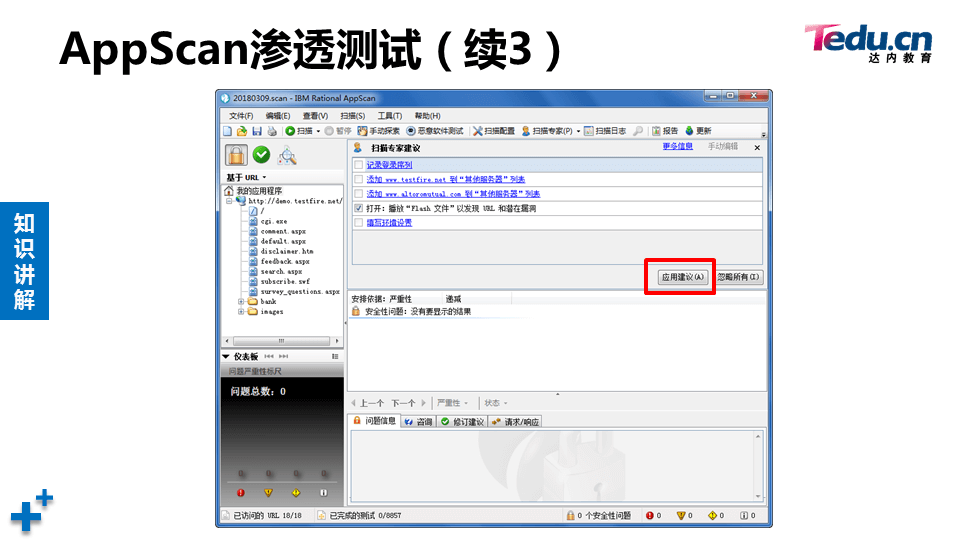Select feedback.aspx in the tree

tap(285, 261)
